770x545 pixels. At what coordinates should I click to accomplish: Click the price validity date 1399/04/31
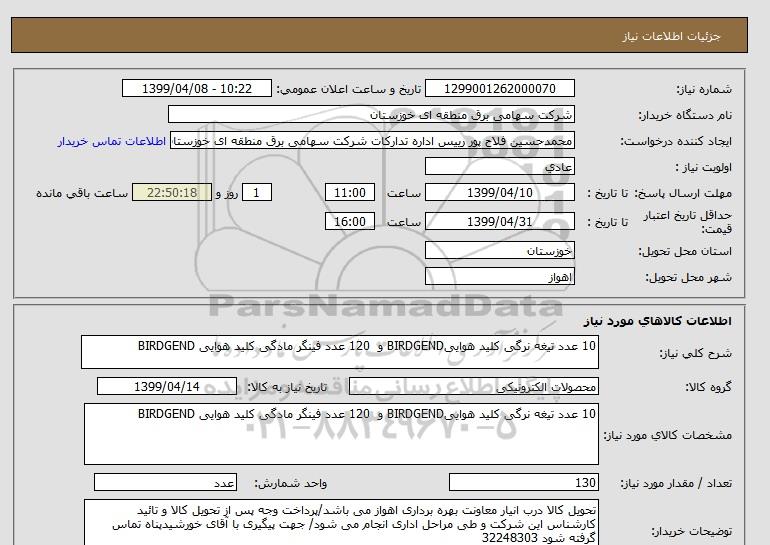(499, 221)
